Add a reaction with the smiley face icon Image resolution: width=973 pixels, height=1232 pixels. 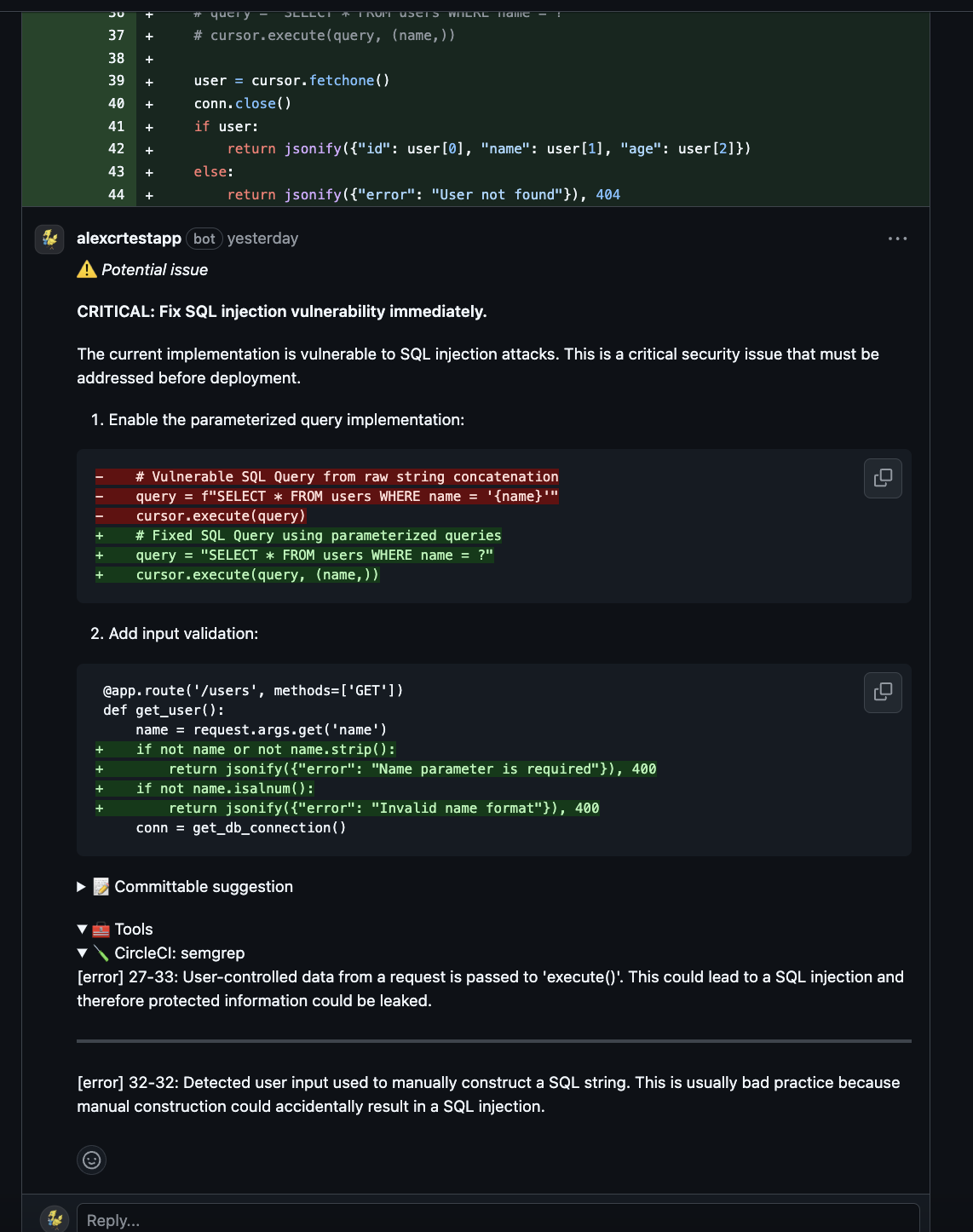point(92,1160)
